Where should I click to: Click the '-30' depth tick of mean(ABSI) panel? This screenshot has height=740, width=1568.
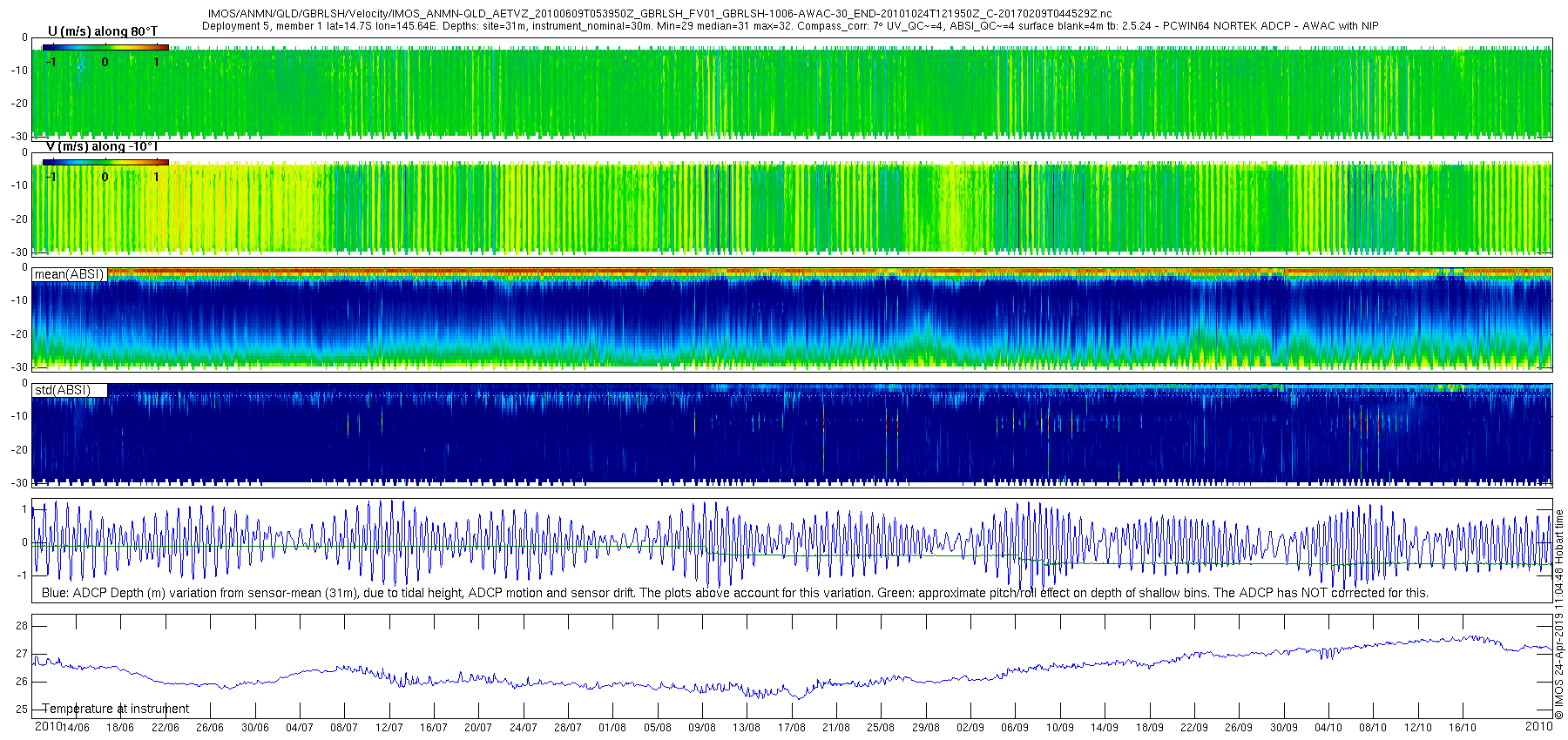pos(19,367)
